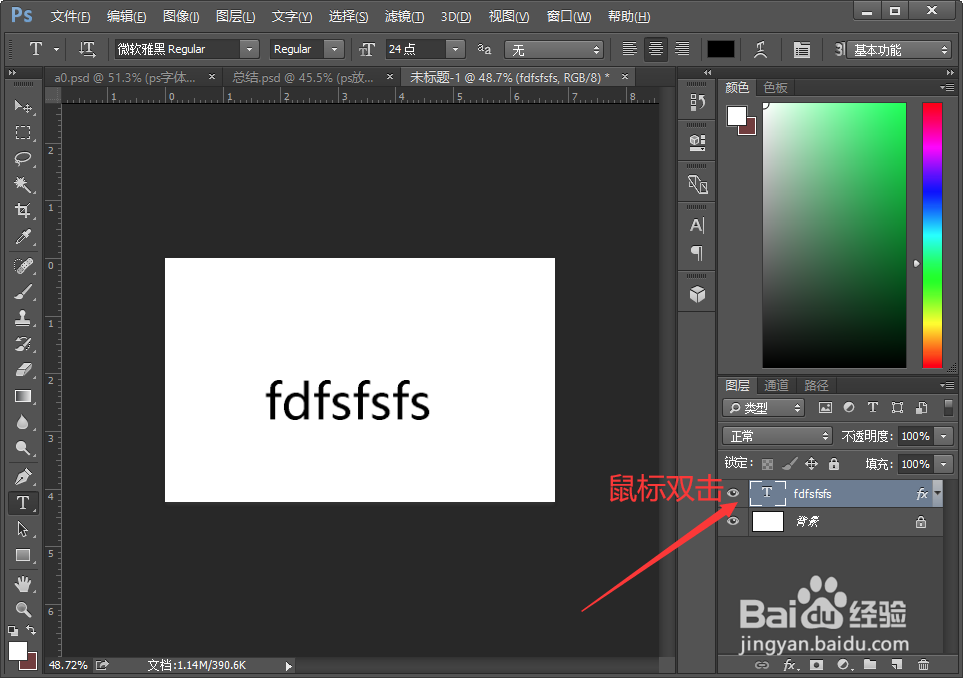This screenshot has width=963, height=678.
Task: Click the text color swatch in options bar
Action: 723,48
